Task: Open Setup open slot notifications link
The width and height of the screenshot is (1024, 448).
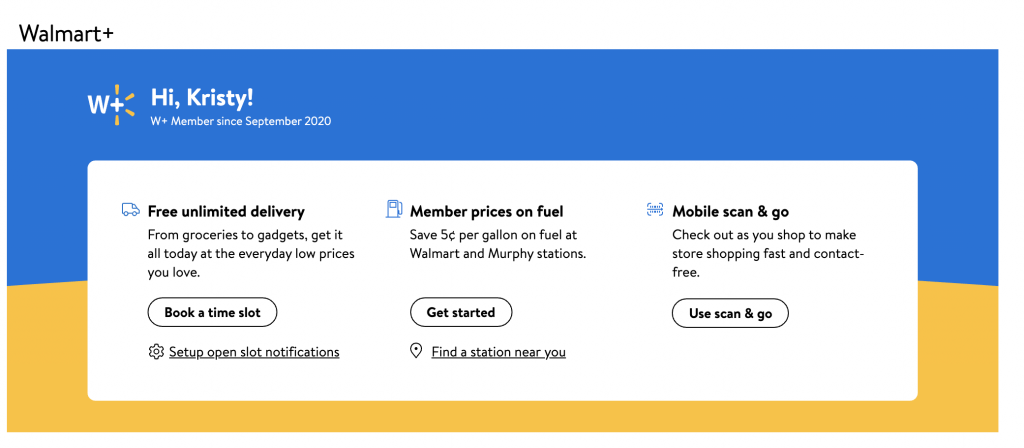Action: 254,352
